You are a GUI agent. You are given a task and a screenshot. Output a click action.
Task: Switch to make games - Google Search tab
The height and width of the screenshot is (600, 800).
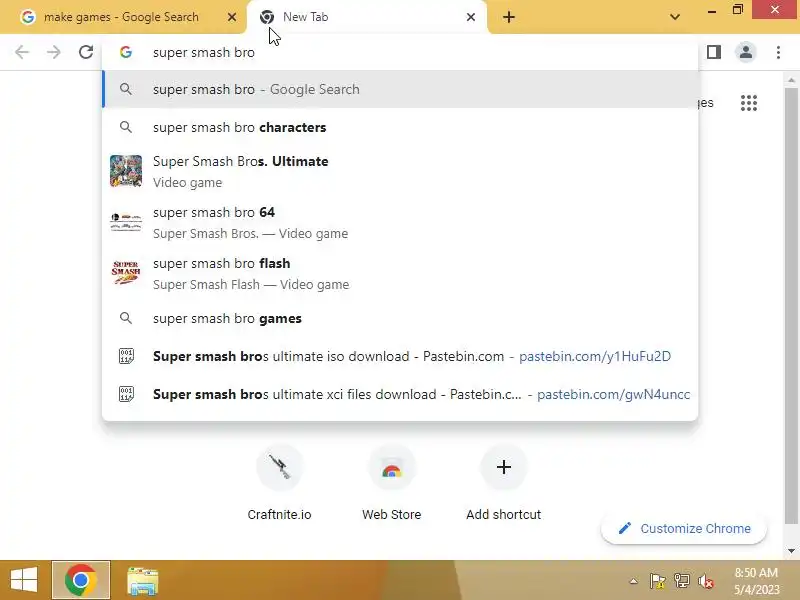[122, 17]
